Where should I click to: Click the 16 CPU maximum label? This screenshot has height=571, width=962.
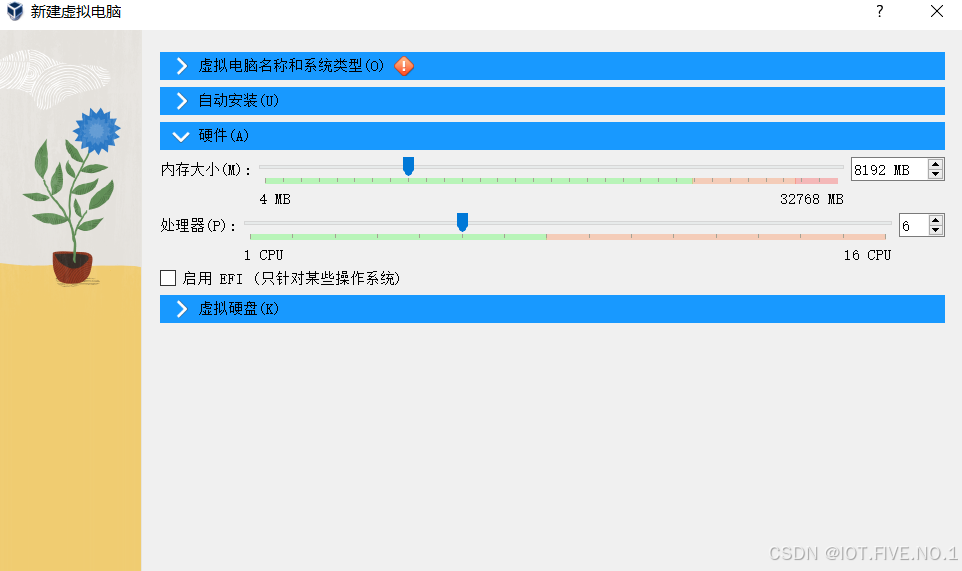pyautogui.click(x=867, y=255)
